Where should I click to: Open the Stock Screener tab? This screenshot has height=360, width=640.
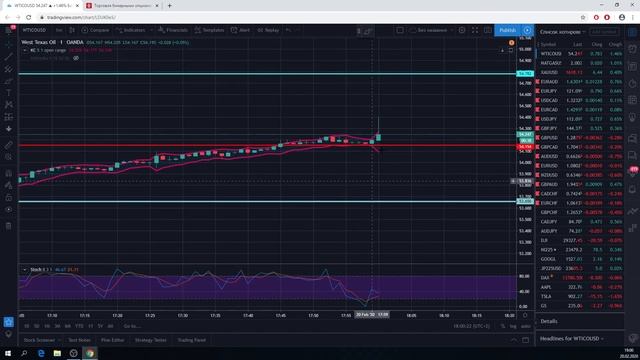pyautogui.click(x=39, y=340)
